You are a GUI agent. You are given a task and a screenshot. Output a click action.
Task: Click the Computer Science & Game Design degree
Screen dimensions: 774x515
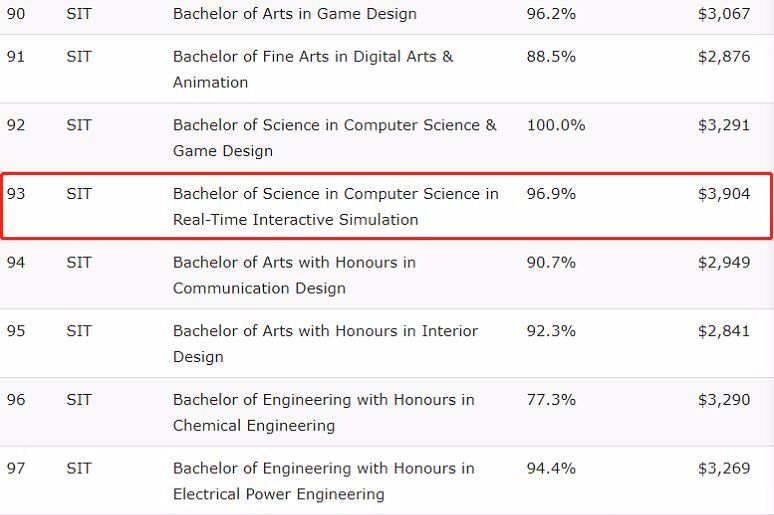pyautogui.click(x=334, y=138)
